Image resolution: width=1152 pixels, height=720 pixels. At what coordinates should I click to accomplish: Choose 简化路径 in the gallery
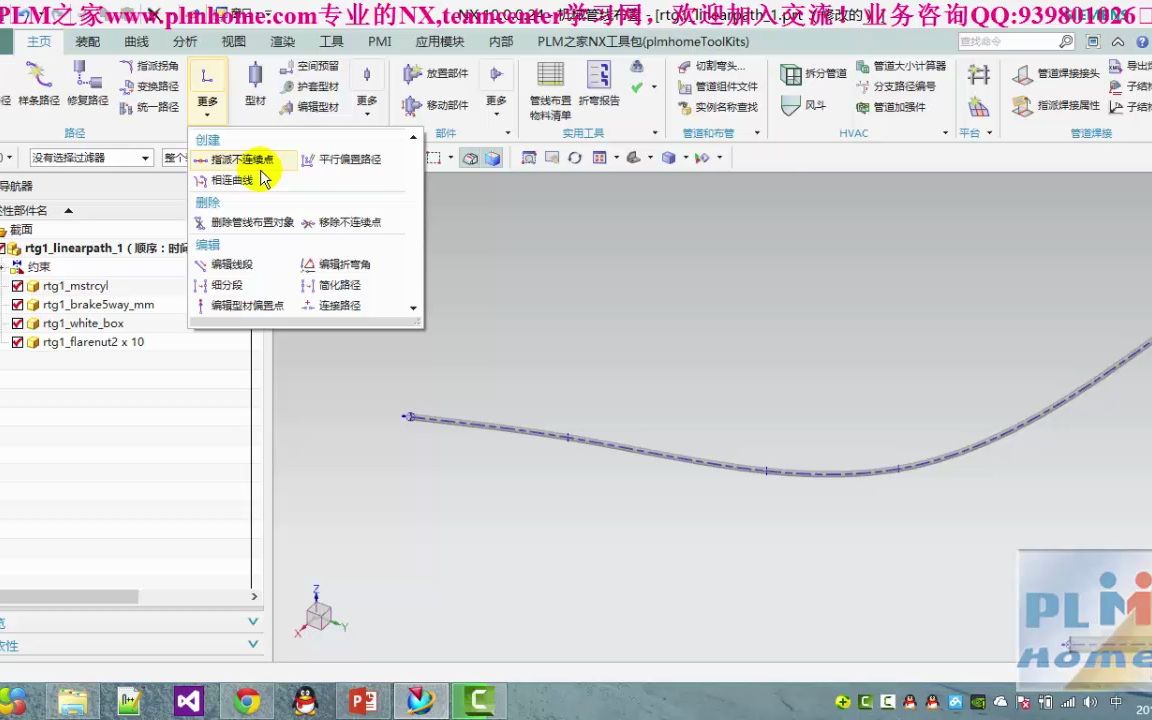(x=331, y=285)
